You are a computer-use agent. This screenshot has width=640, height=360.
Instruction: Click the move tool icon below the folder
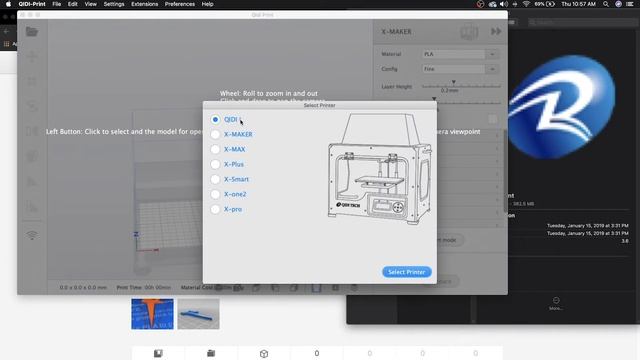32,56
